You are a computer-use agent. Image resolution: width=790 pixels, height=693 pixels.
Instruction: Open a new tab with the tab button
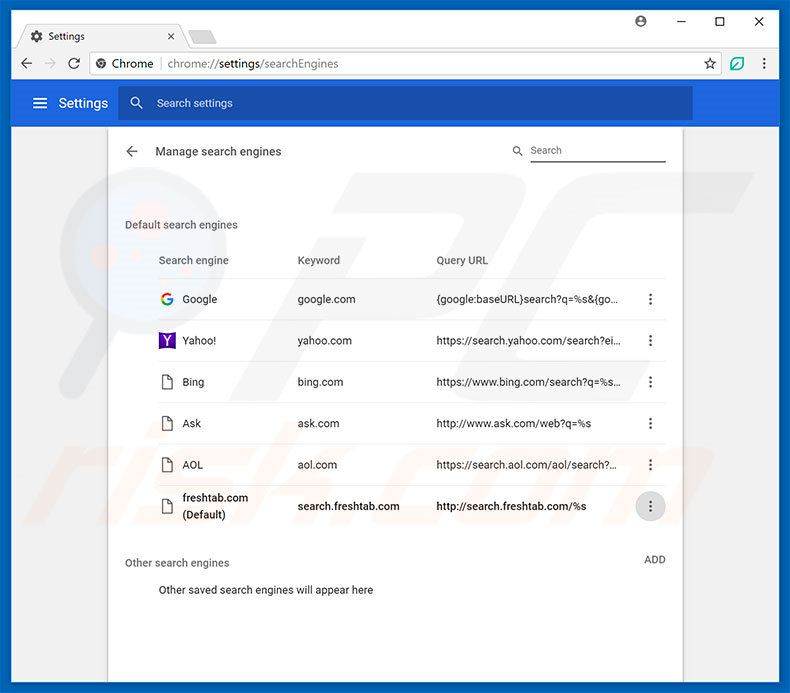(202, 37)
